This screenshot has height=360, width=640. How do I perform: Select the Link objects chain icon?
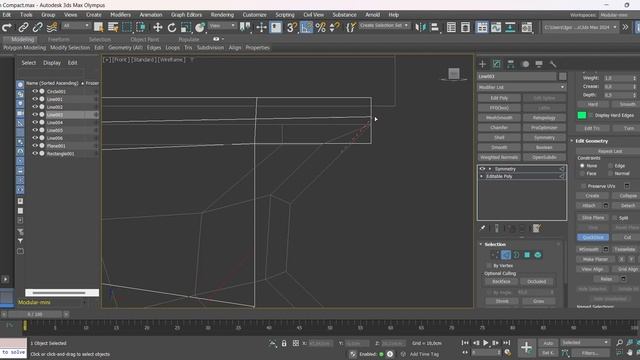23,27
